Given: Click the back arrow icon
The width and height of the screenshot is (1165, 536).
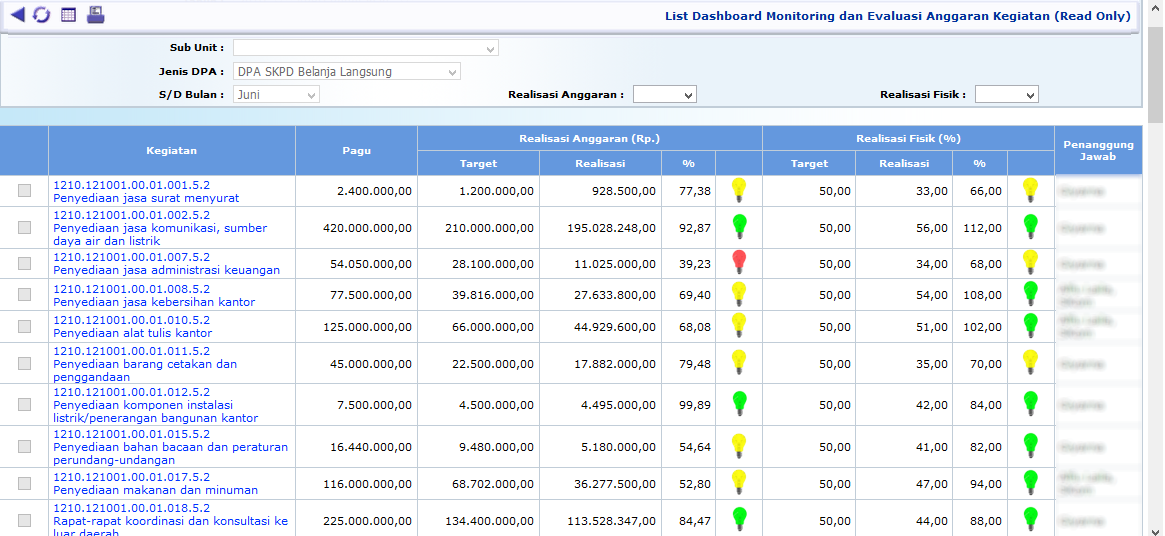Looking at the screenshot, I should pos(17,15).
